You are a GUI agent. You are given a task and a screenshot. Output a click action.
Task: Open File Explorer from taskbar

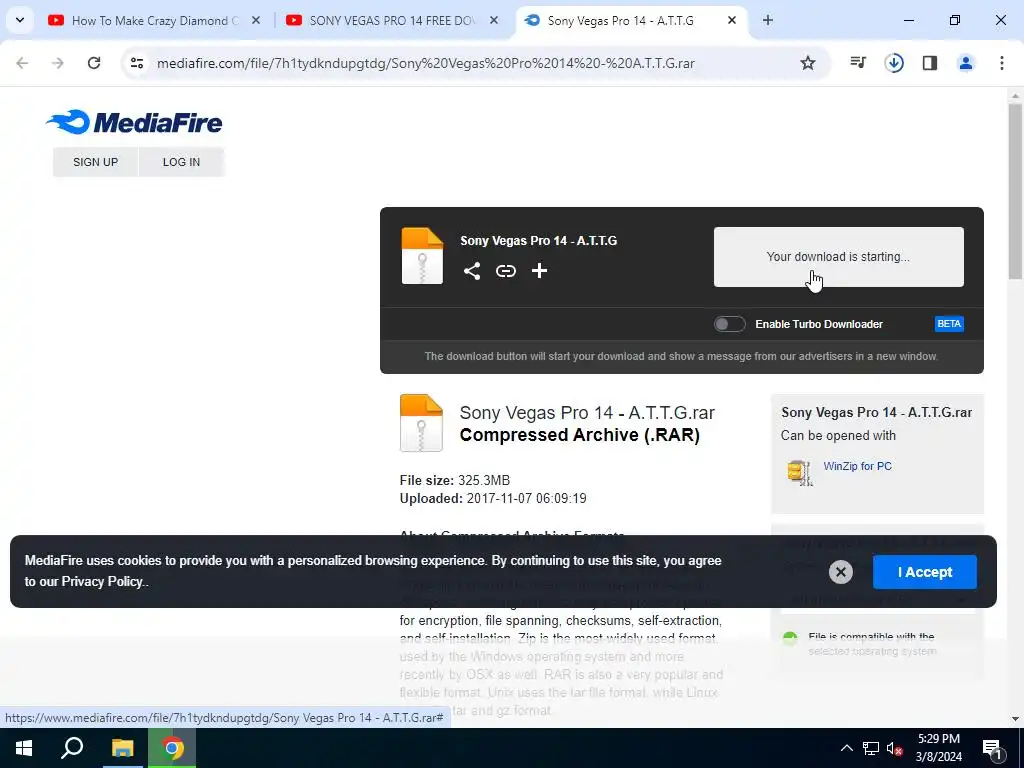122,748
